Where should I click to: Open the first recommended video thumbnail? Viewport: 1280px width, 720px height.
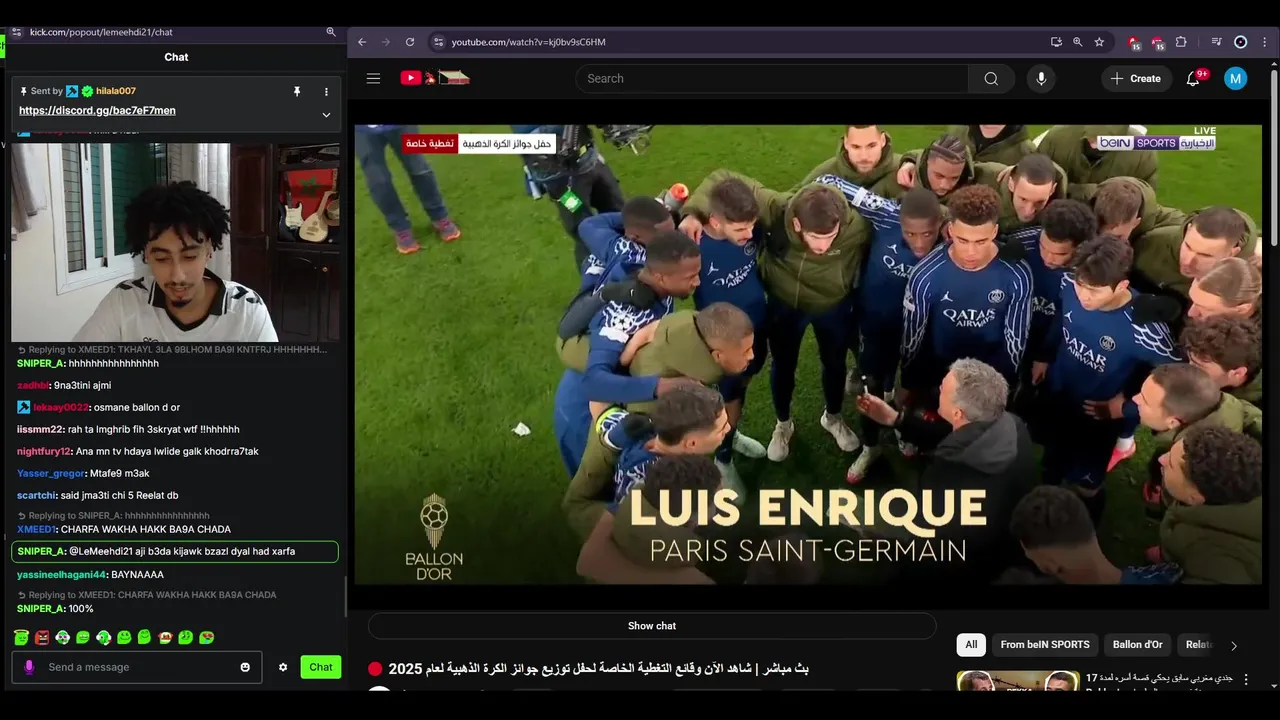1018,680
